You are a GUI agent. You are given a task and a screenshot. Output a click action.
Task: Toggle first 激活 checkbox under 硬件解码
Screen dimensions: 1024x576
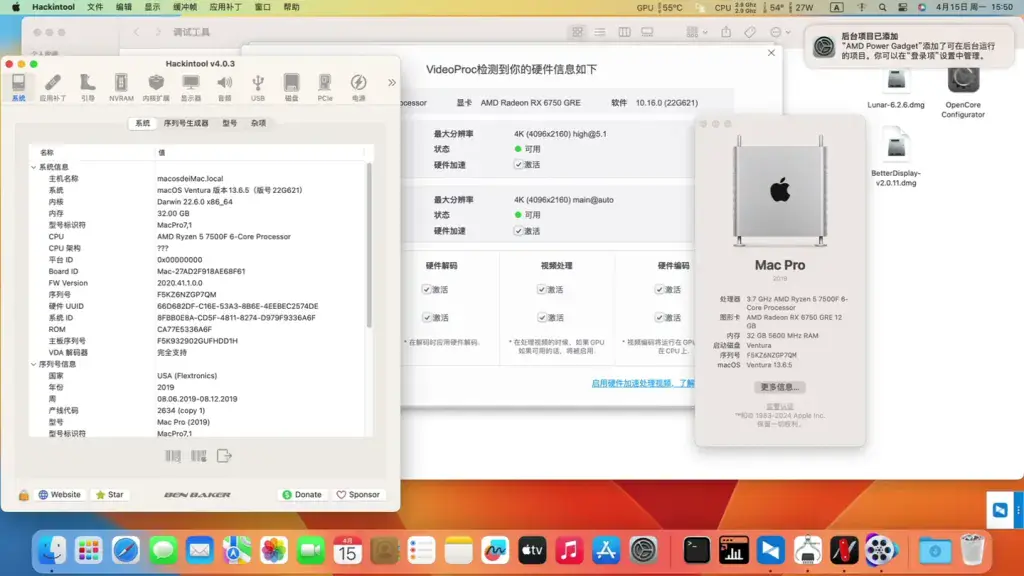(426, 289)
